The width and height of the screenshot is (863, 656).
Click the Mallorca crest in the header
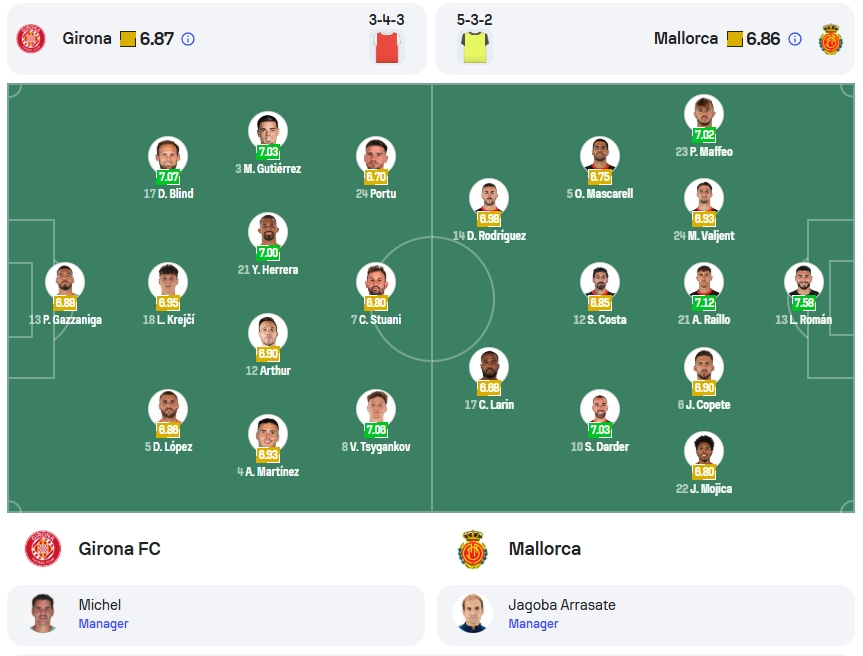(x=831, y=39)
